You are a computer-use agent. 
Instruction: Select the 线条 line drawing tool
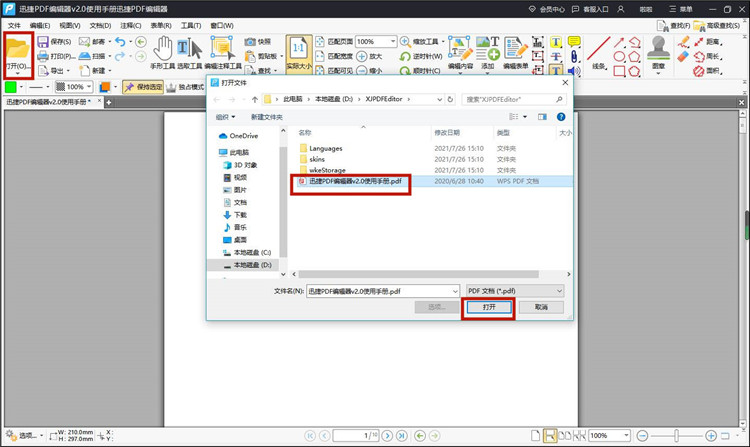point(599,53)
